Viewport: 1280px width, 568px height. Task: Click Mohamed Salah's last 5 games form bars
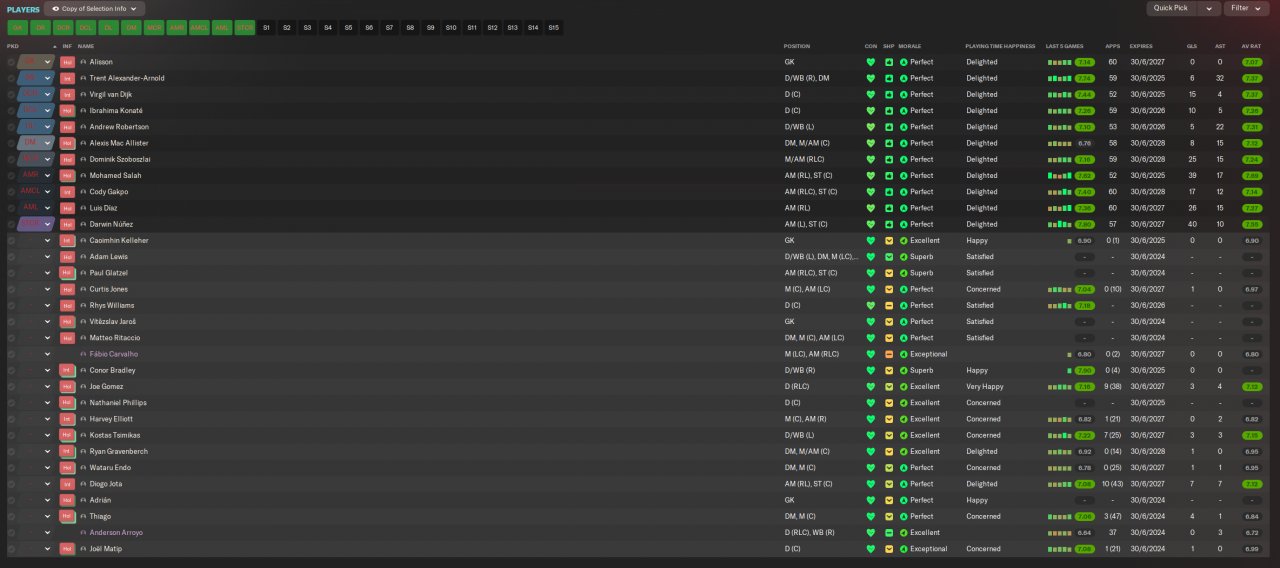click(1060, 175)
